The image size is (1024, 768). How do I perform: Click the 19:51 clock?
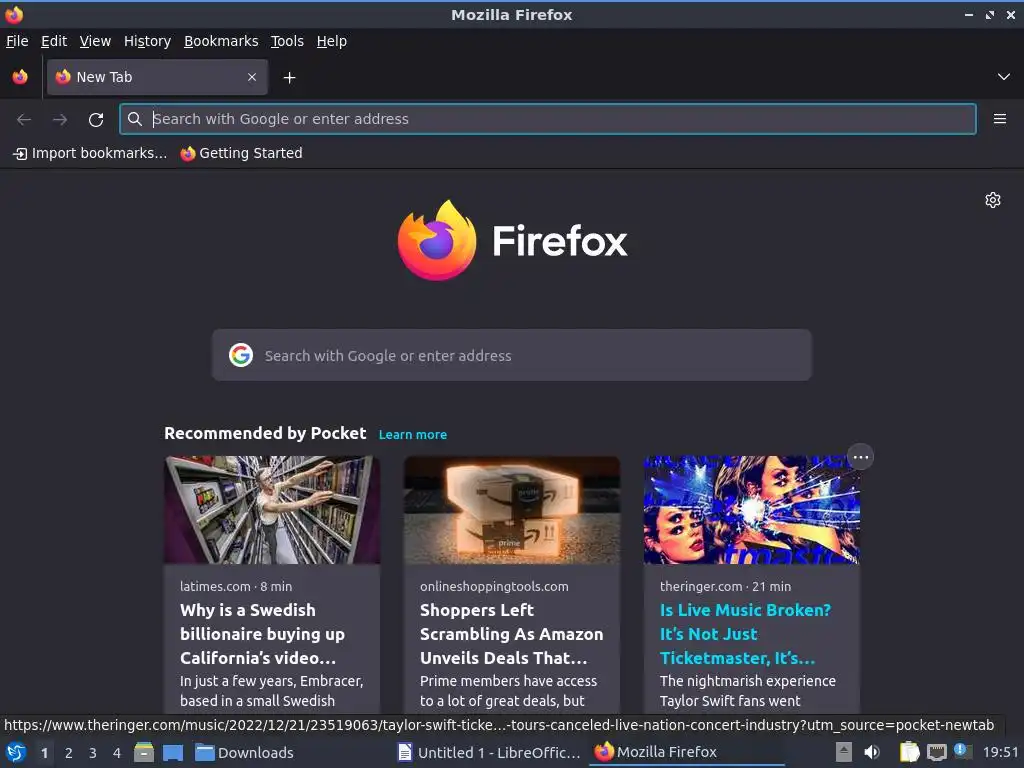[1000, 752]
